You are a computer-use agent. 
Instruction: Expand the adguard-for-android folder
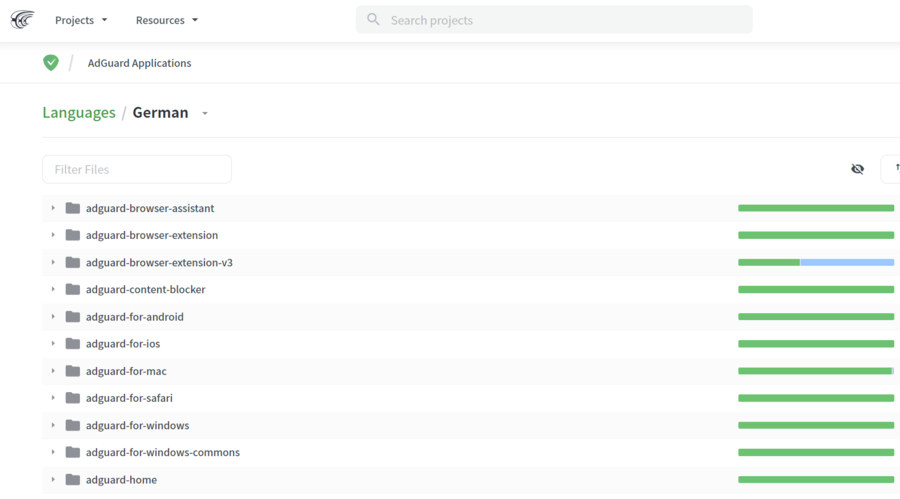click(53, 316)
